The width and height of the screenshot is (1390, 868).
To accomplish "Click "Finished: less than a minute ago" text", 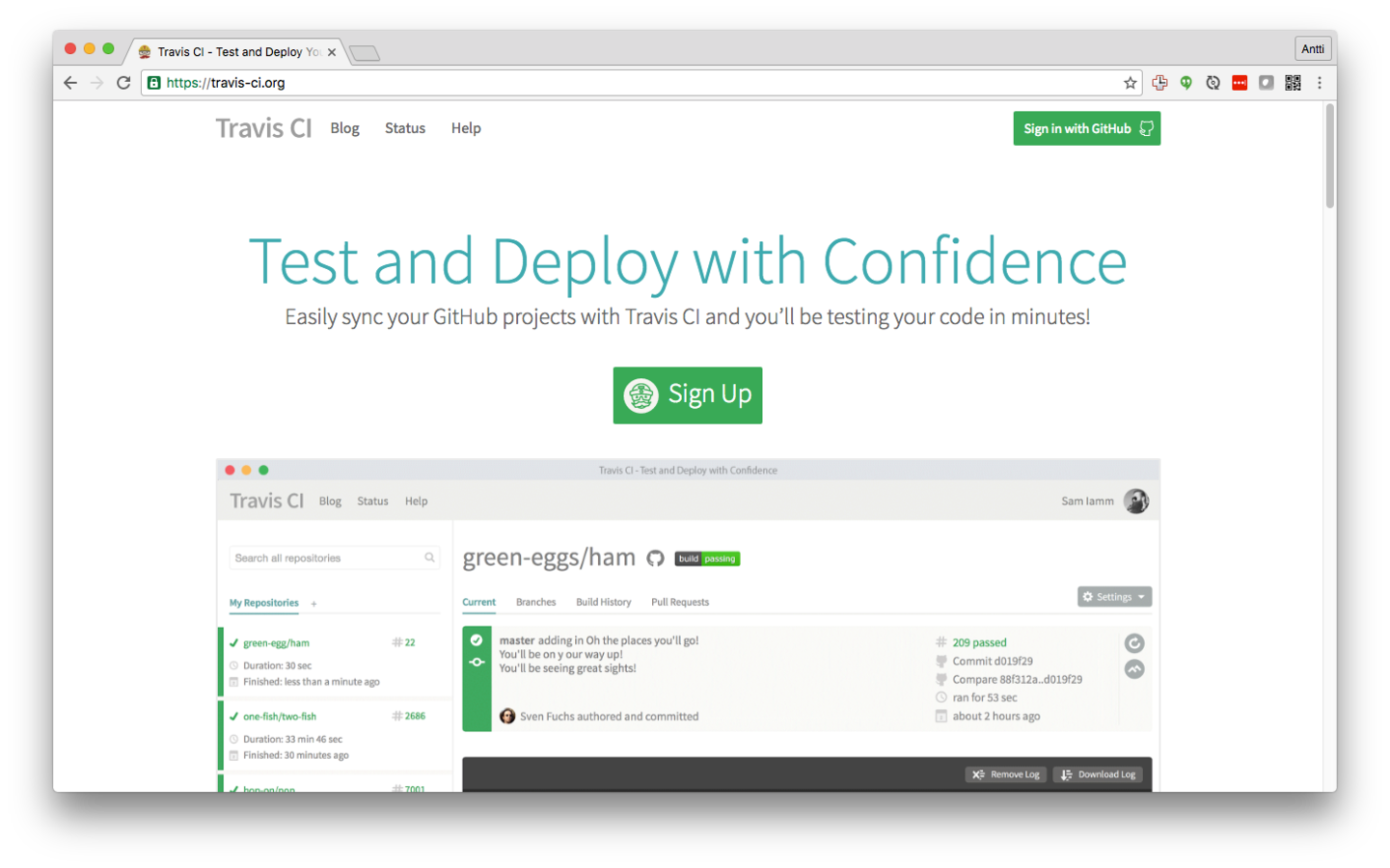I will 311,682.
